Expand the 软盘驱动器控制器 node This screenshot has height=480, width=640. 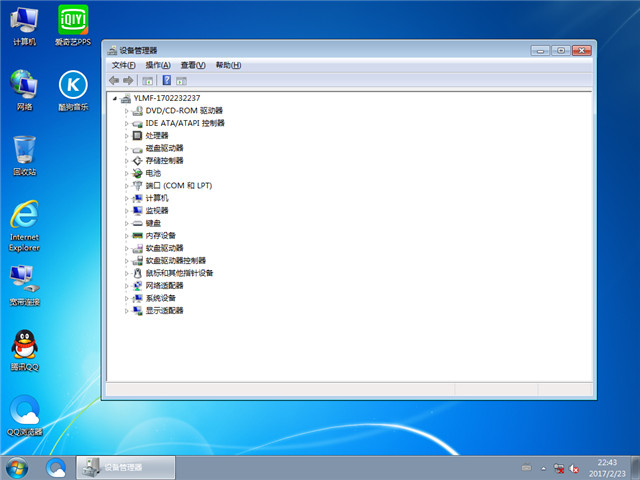click(x=127, y=261)
